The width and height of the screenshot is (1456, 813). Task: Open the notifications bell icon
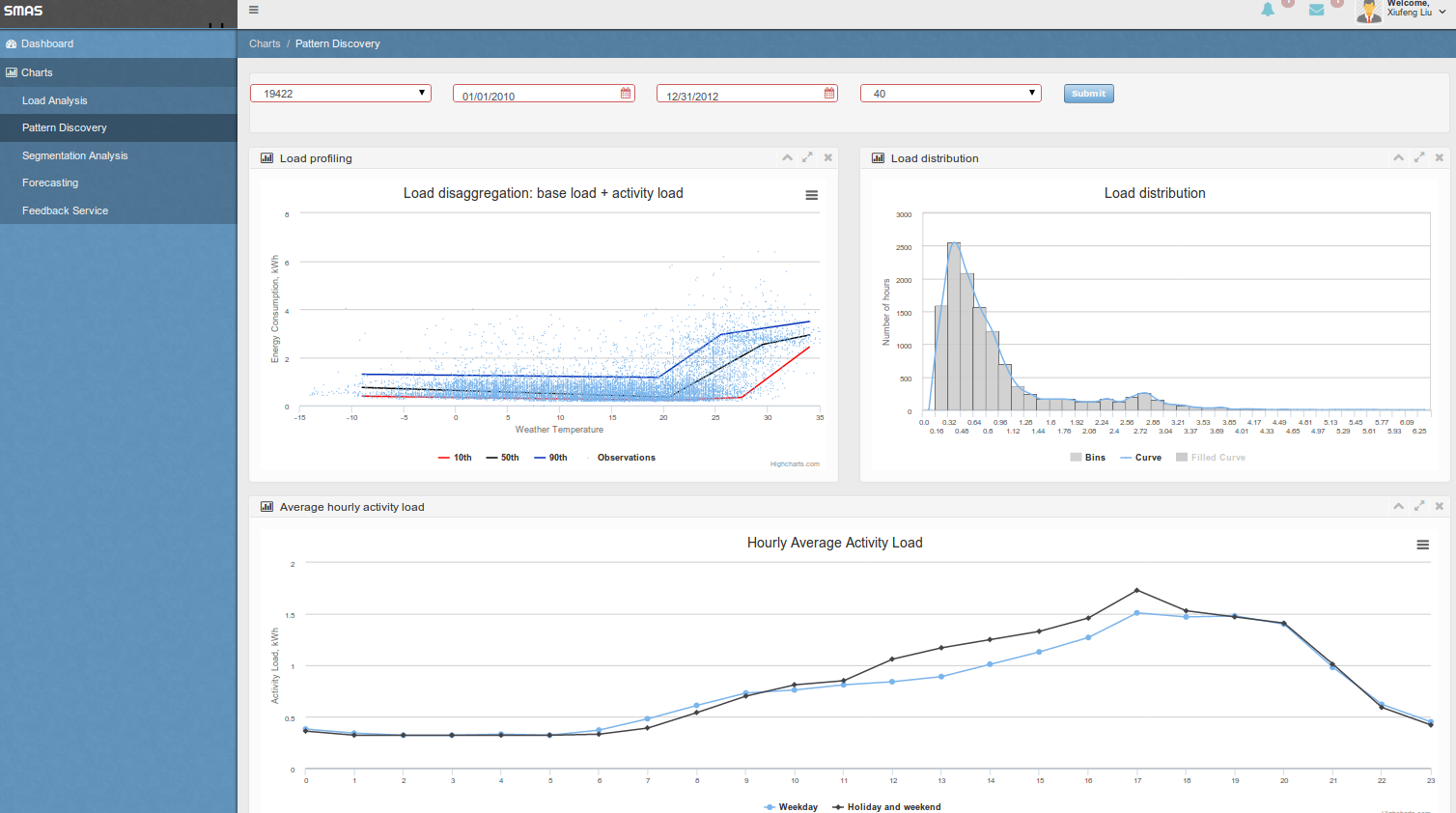1268,10
